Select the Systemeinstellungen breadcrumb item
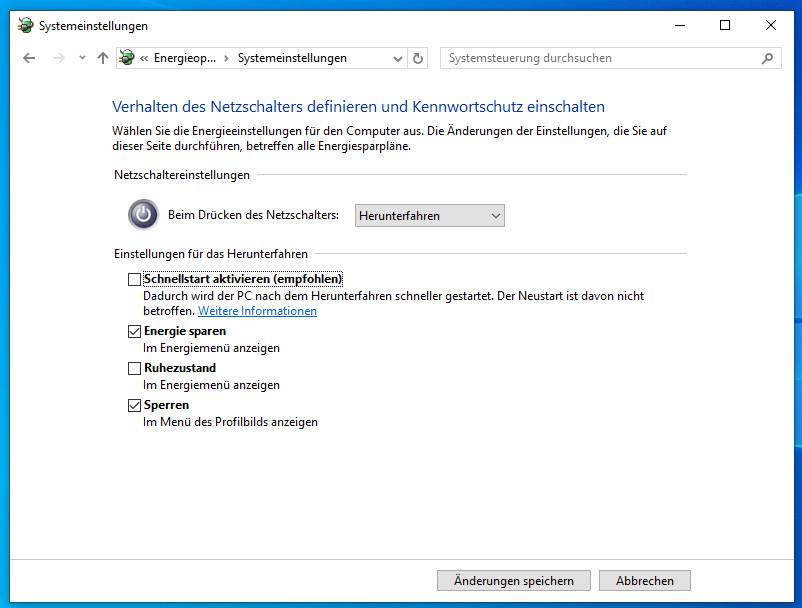This screenshot has width=802, height=608. pos(292,58)
